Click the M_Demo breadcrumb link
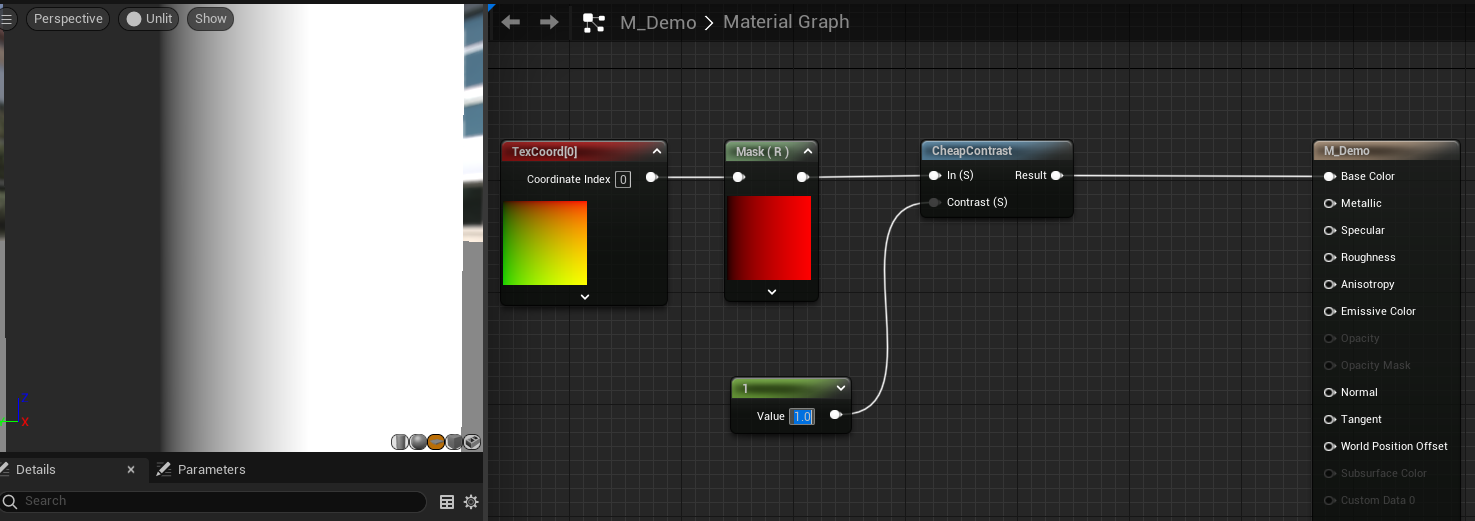This screenshot has height=521, width=1475. click(x=657, y=22)
